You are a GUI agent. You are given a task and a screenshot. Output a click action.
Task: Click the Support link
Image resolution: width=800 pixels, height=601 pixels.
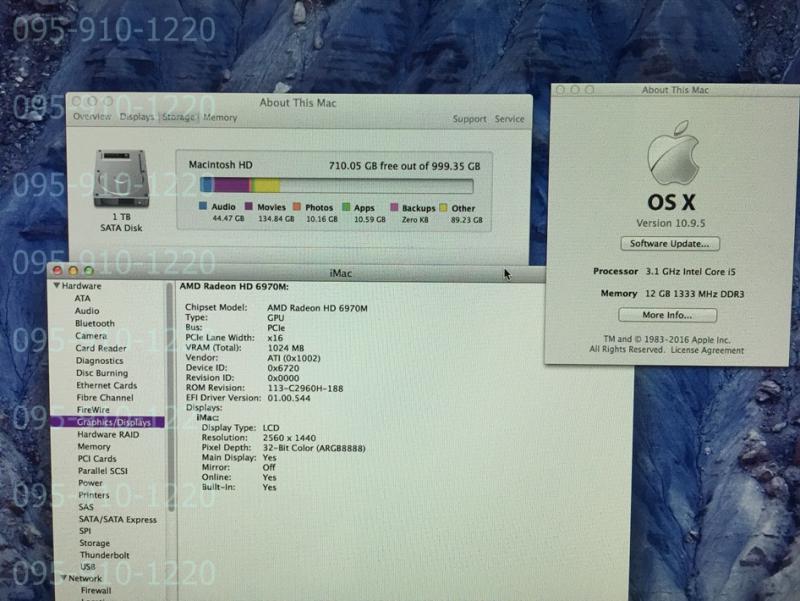pos(469,119)
